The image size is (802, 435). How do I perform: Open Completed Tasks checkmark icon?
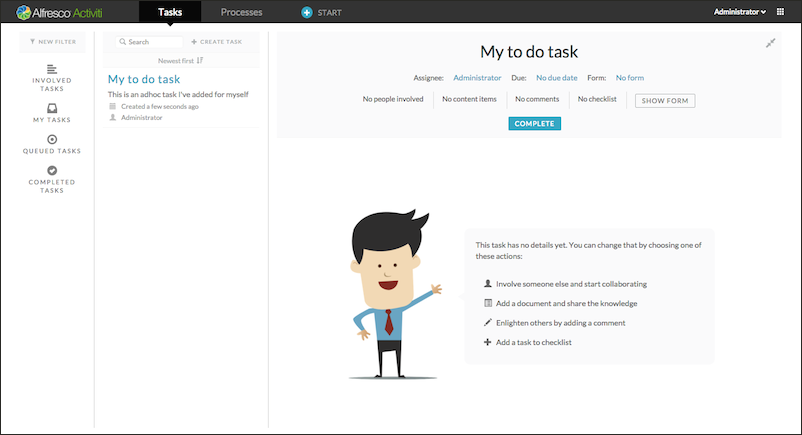tap(52, 170)
